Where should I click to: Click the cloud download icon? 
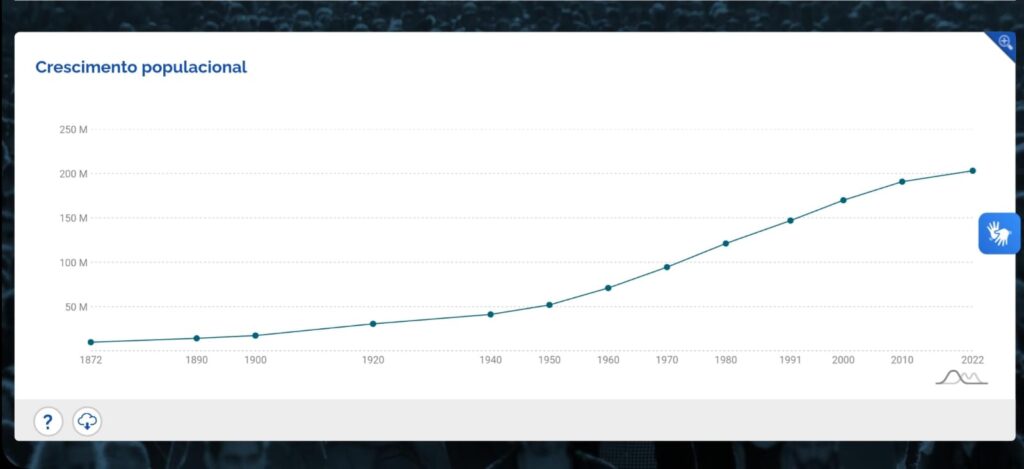point(87,421)
